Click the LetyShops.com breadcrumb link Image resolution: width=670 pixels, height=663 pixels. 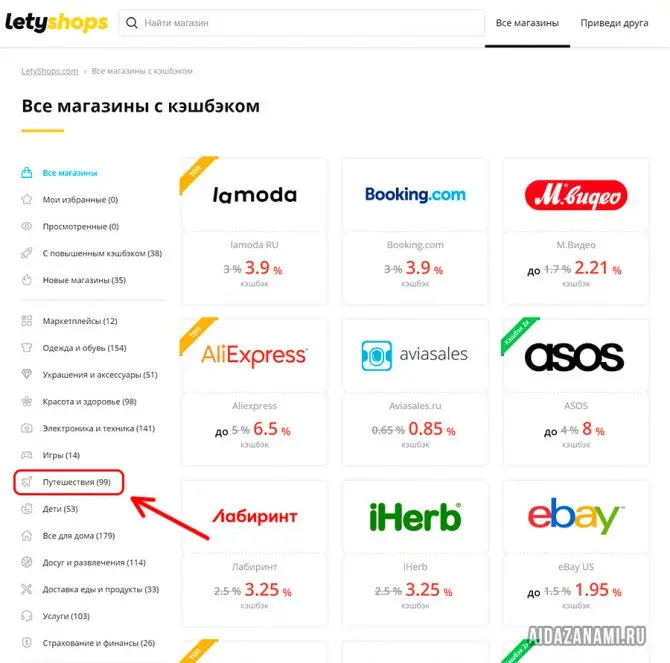[x=50, y=71]
